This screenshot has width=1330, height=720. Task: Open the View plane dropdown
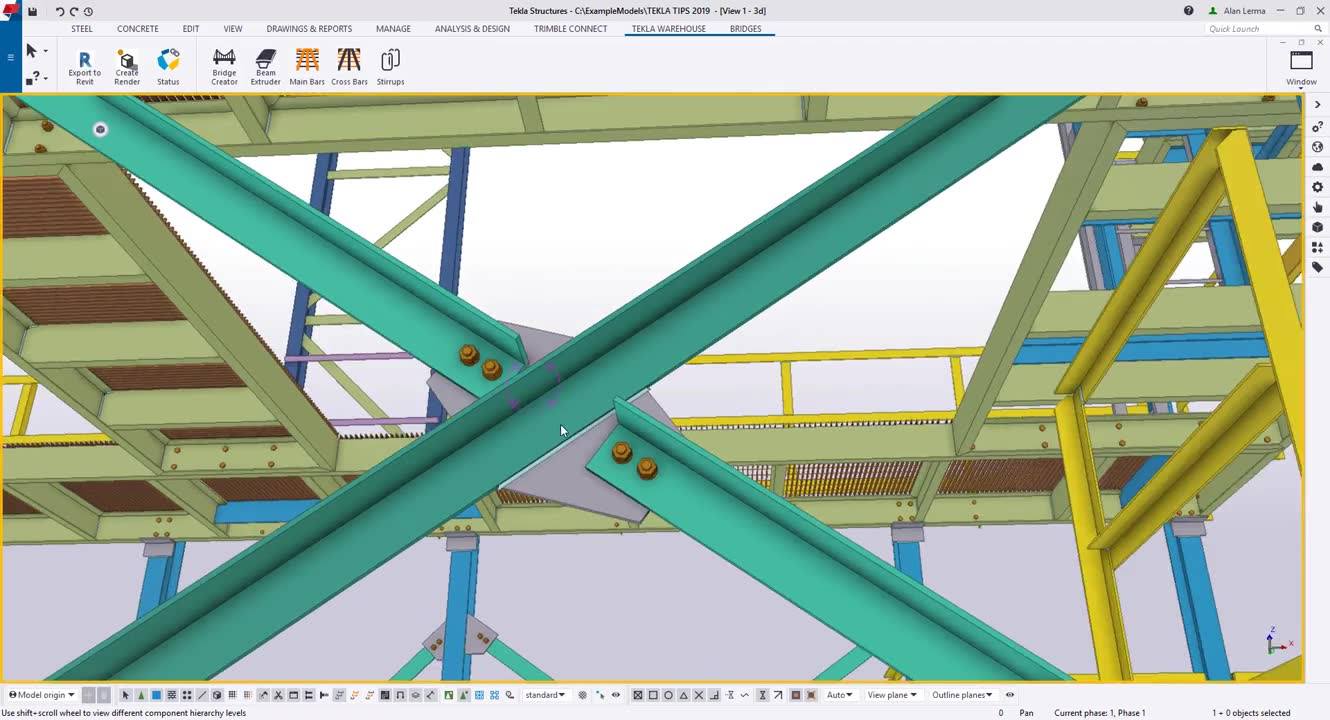(x=891, y=695)
